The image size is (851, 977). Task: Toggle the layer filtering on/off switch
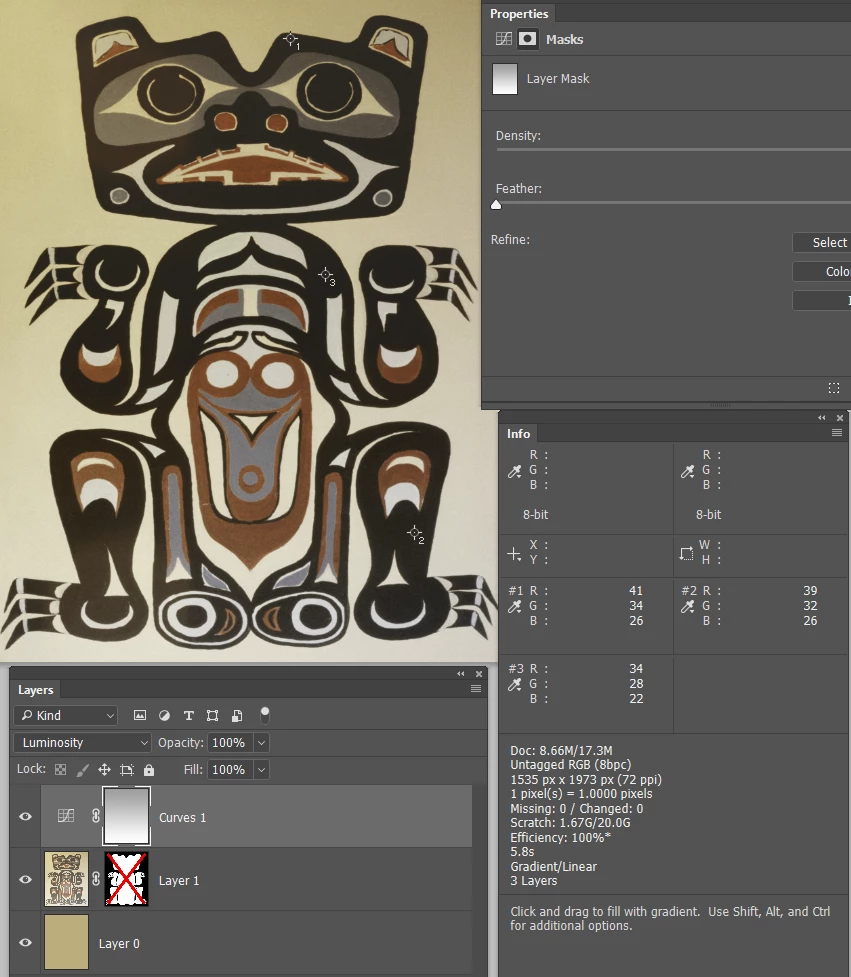[265, 715]
